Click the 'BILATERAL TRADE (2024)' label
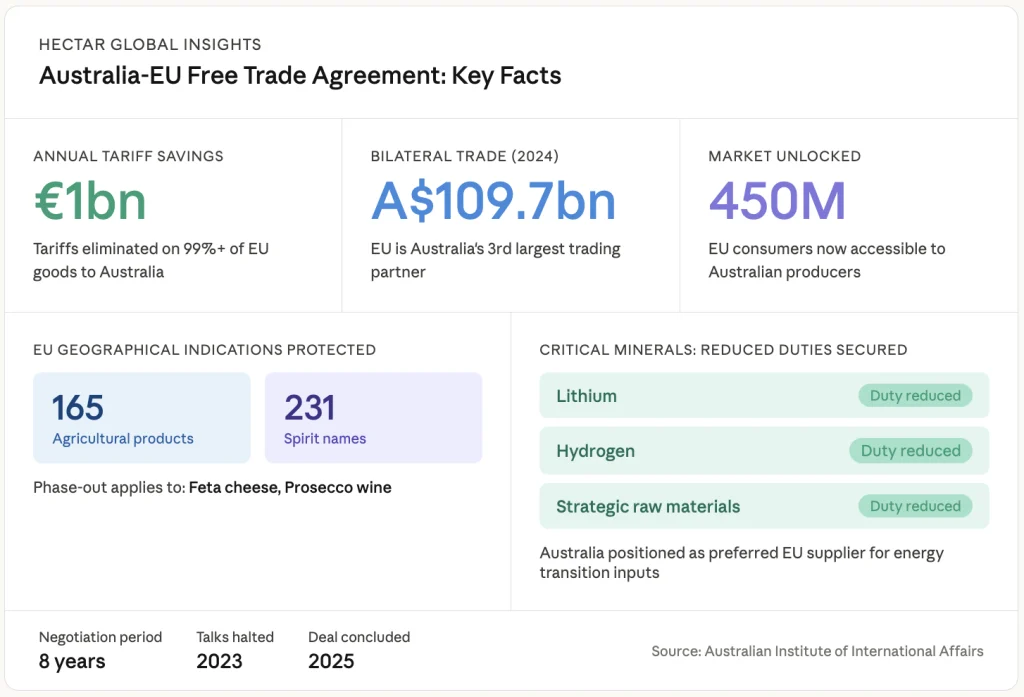Viewport: 1024px width, 697px height. point(464,156)
